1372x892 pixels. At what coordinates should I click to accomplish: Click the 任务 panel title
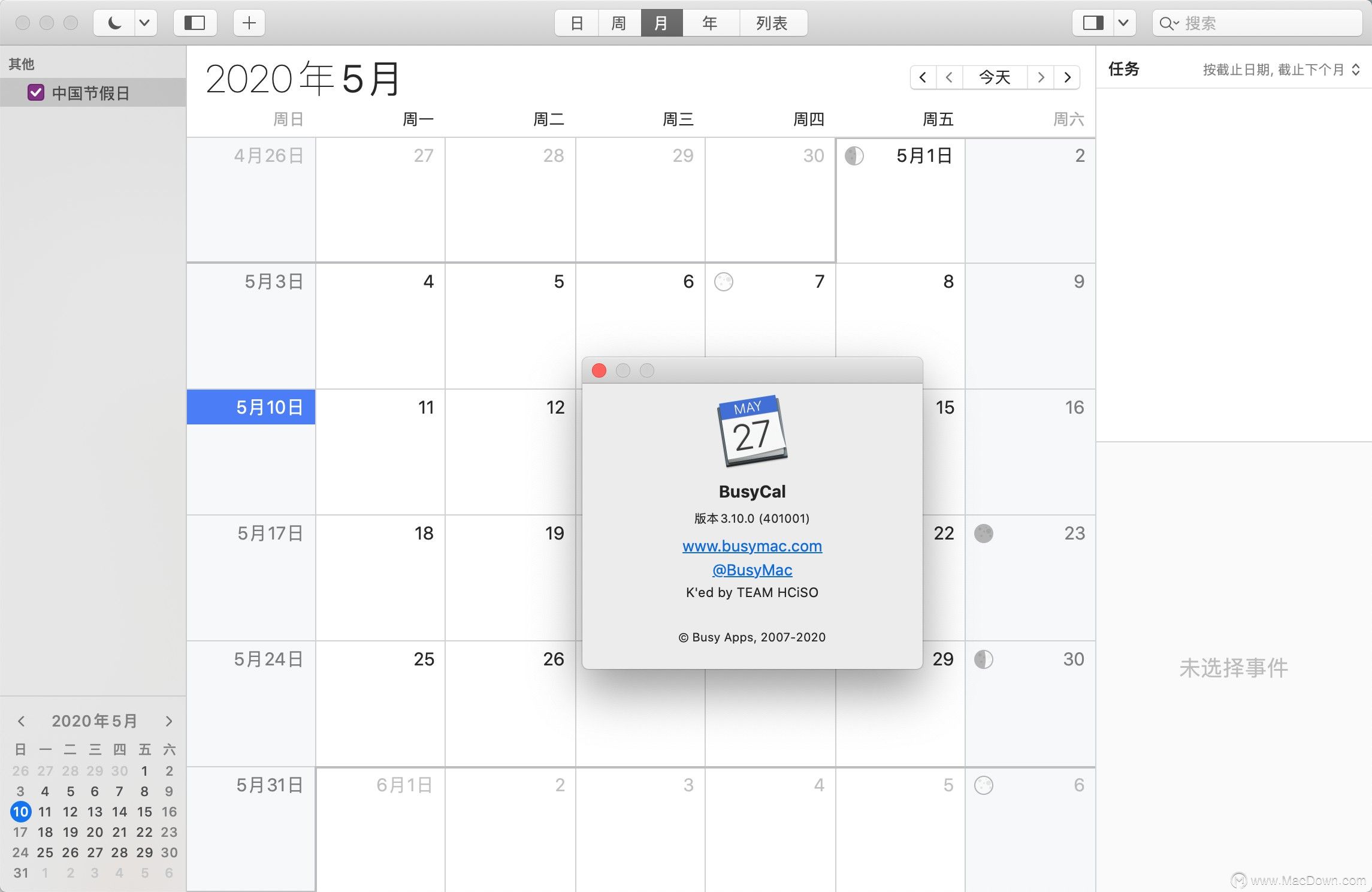(1123, 69)
